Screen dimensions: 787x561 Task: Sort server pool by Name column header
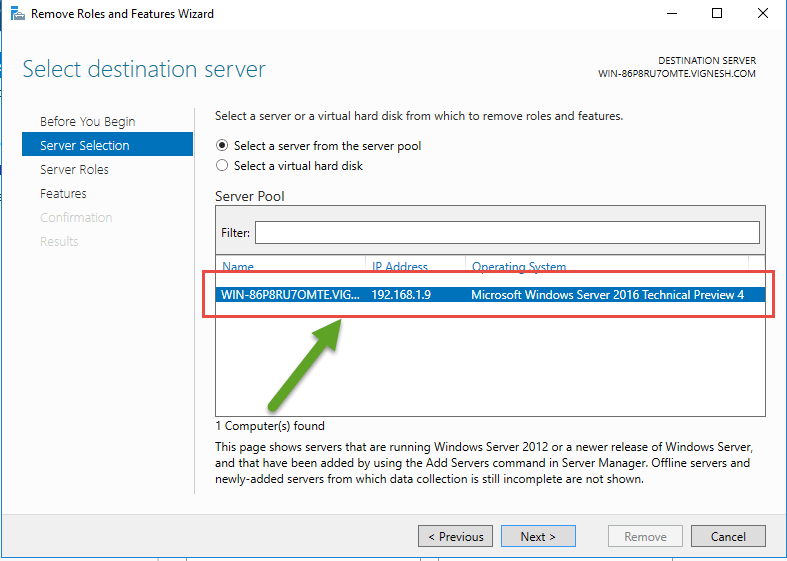click(x=238, y=267)
